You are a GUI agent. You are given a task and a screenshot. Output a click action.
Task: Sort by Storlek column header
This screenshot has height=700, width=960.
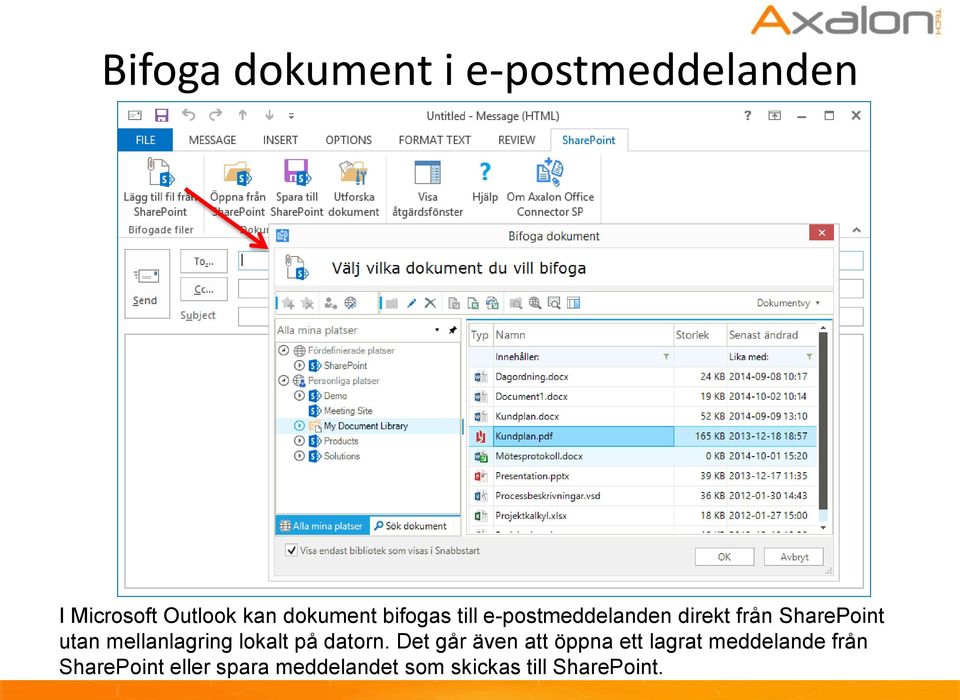(700, 335)
